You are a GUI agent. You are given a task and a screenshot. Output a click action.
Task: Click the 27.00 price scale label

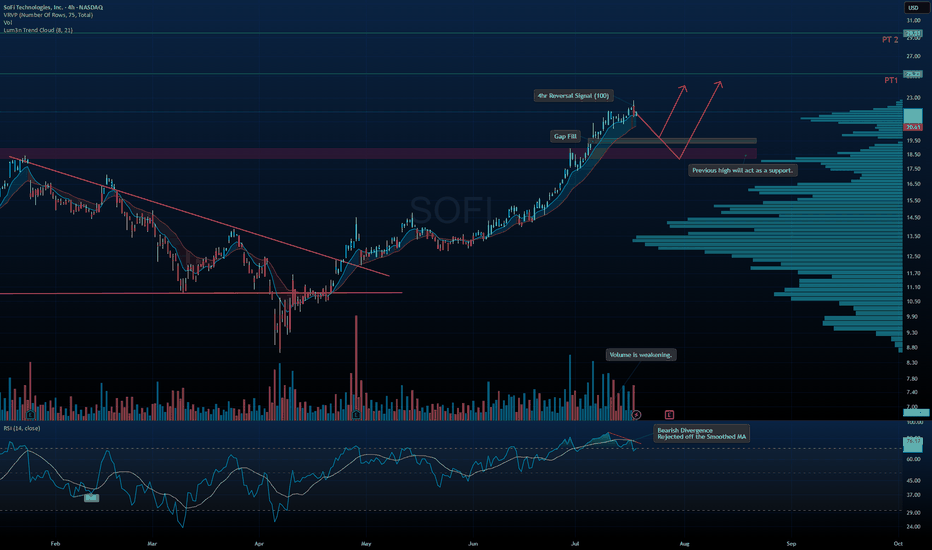[913, 56]
